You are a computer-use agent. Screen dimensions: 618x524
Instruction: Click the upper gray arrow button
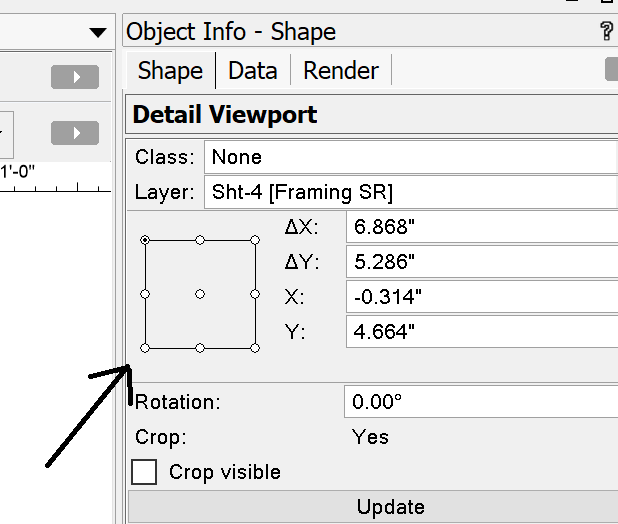[x=74, y=77]
